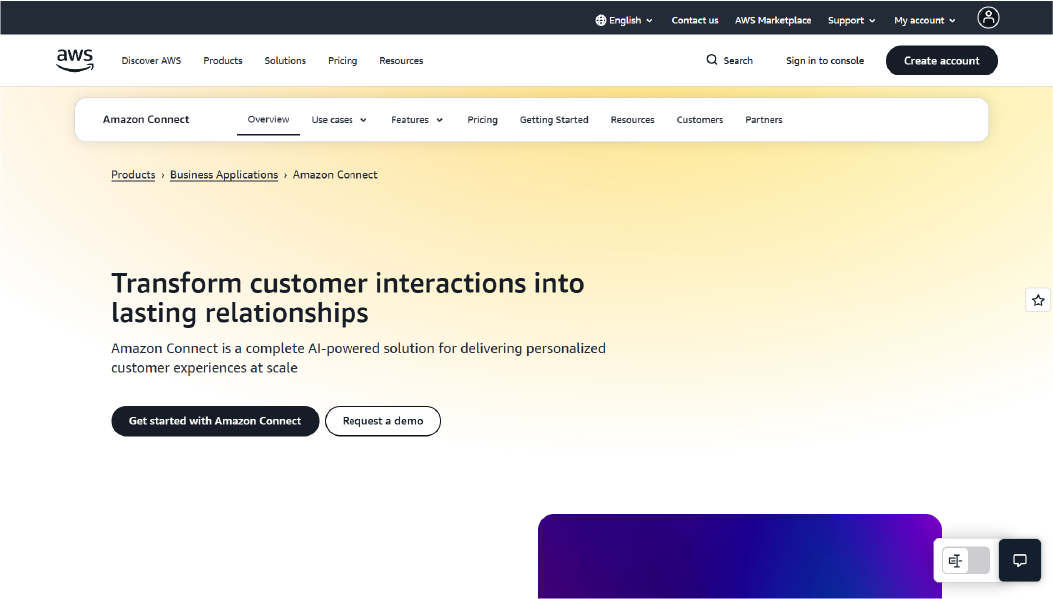Screen dimensions: 1053x599
Task: Open the Business Applications breadcrumb link
Action: (x=224, y=174)
